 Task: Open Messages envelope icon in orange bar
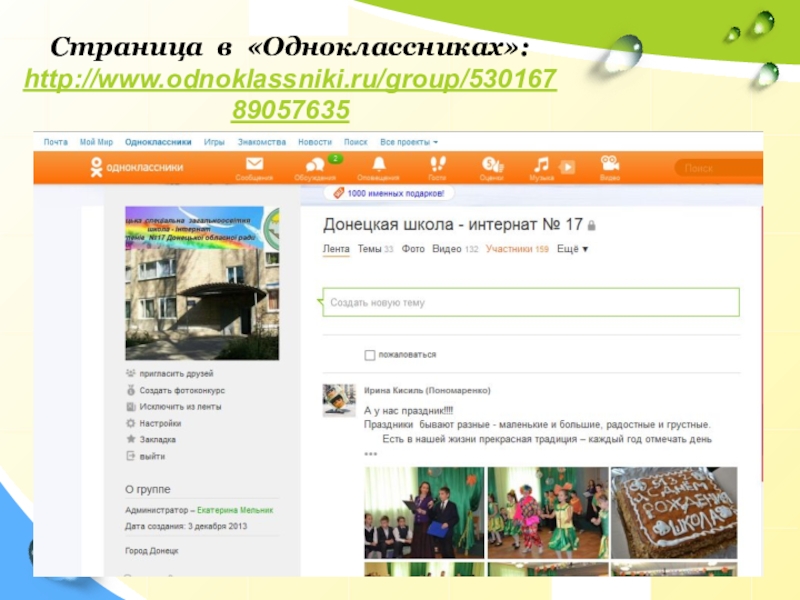[254, 164]
